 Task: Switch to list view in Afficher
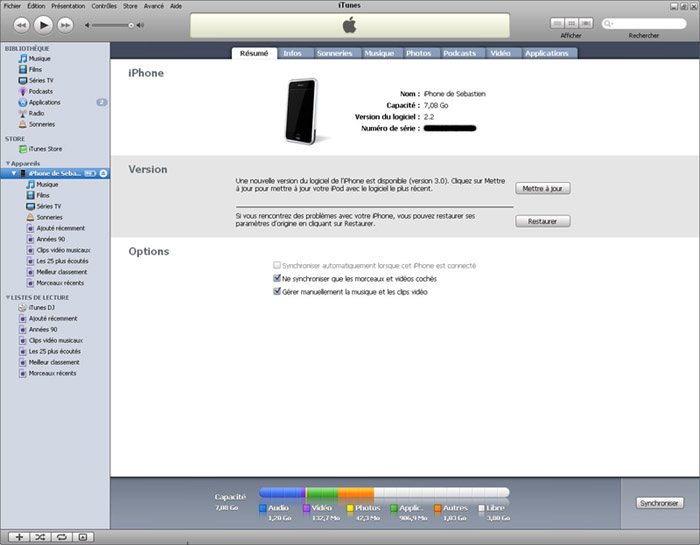[x=557, y=23]
